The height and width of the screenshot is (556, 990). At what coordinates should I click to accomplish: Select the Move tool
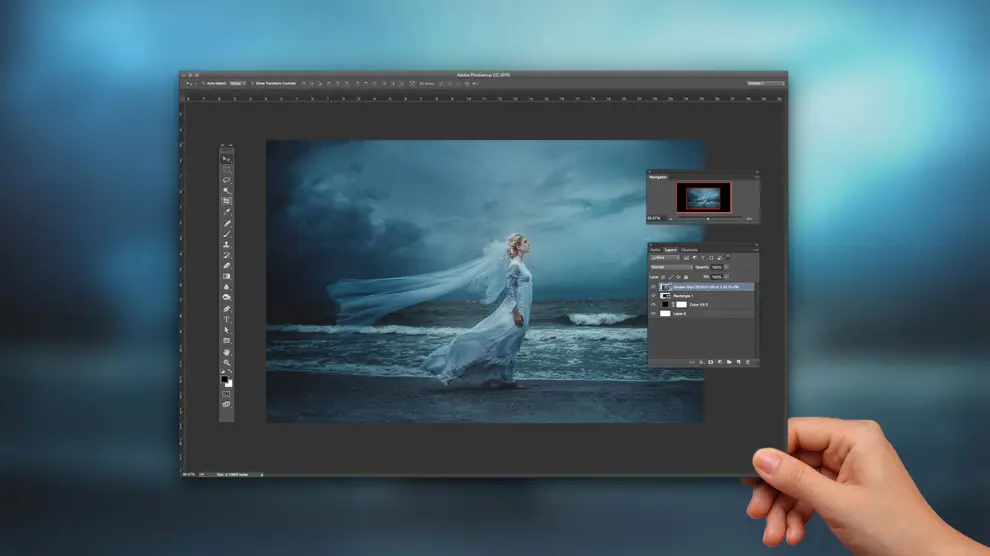pyautogui.click(x=227, y=159)
